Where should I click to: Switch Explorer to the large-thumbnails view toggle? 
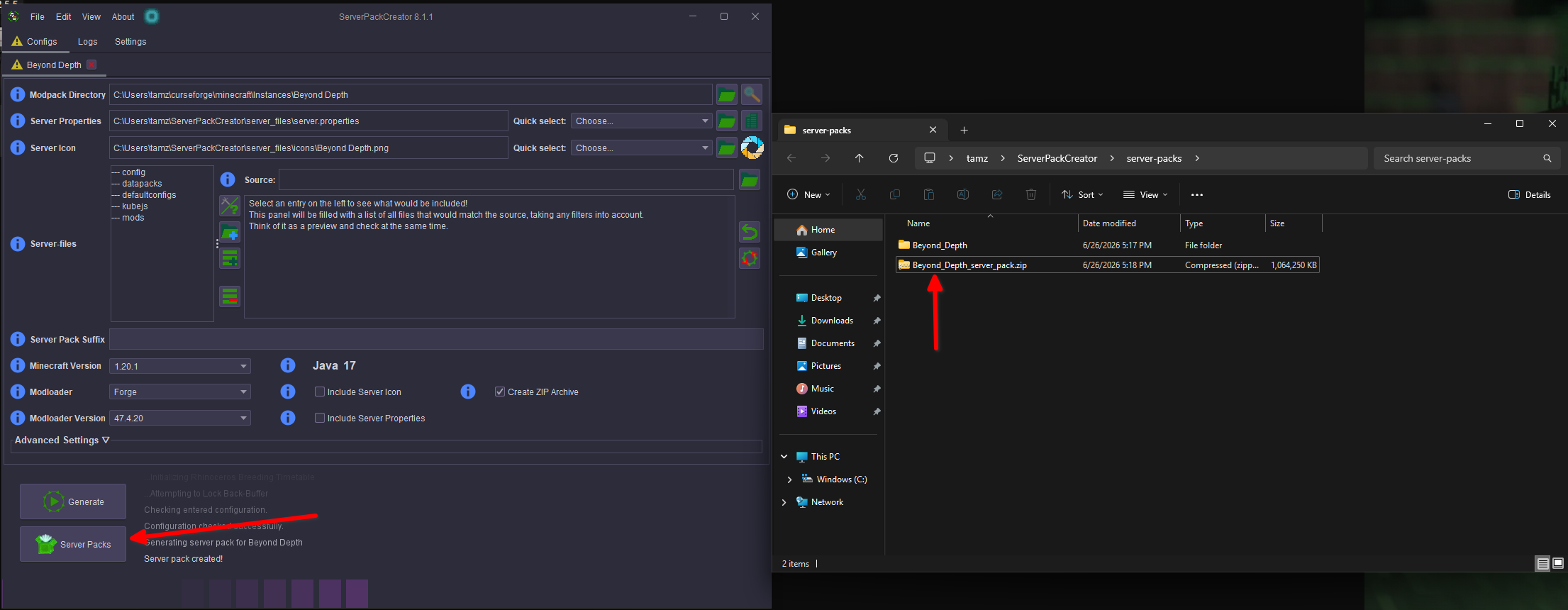pos(1558,563)
